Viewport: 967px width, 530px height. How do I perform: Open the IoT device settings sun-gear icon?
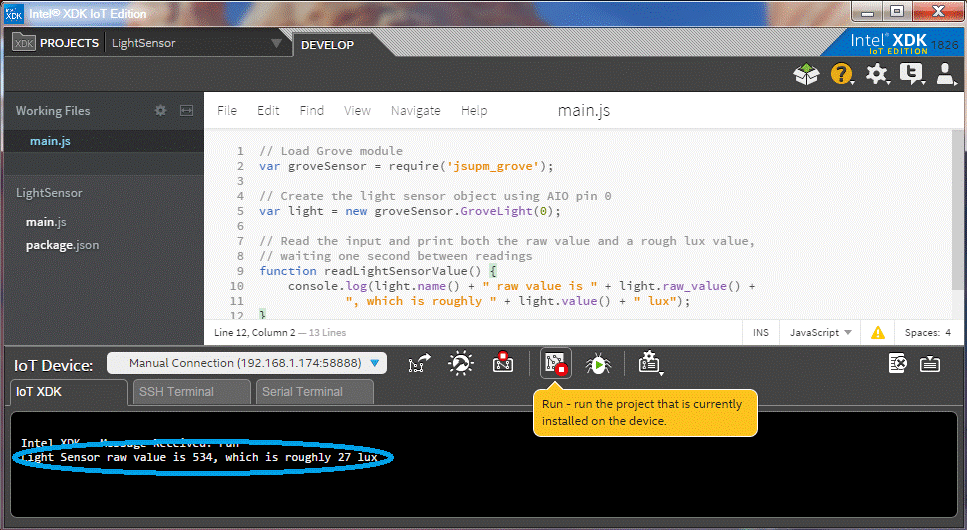pyautogui.click(x=461, y=363)
